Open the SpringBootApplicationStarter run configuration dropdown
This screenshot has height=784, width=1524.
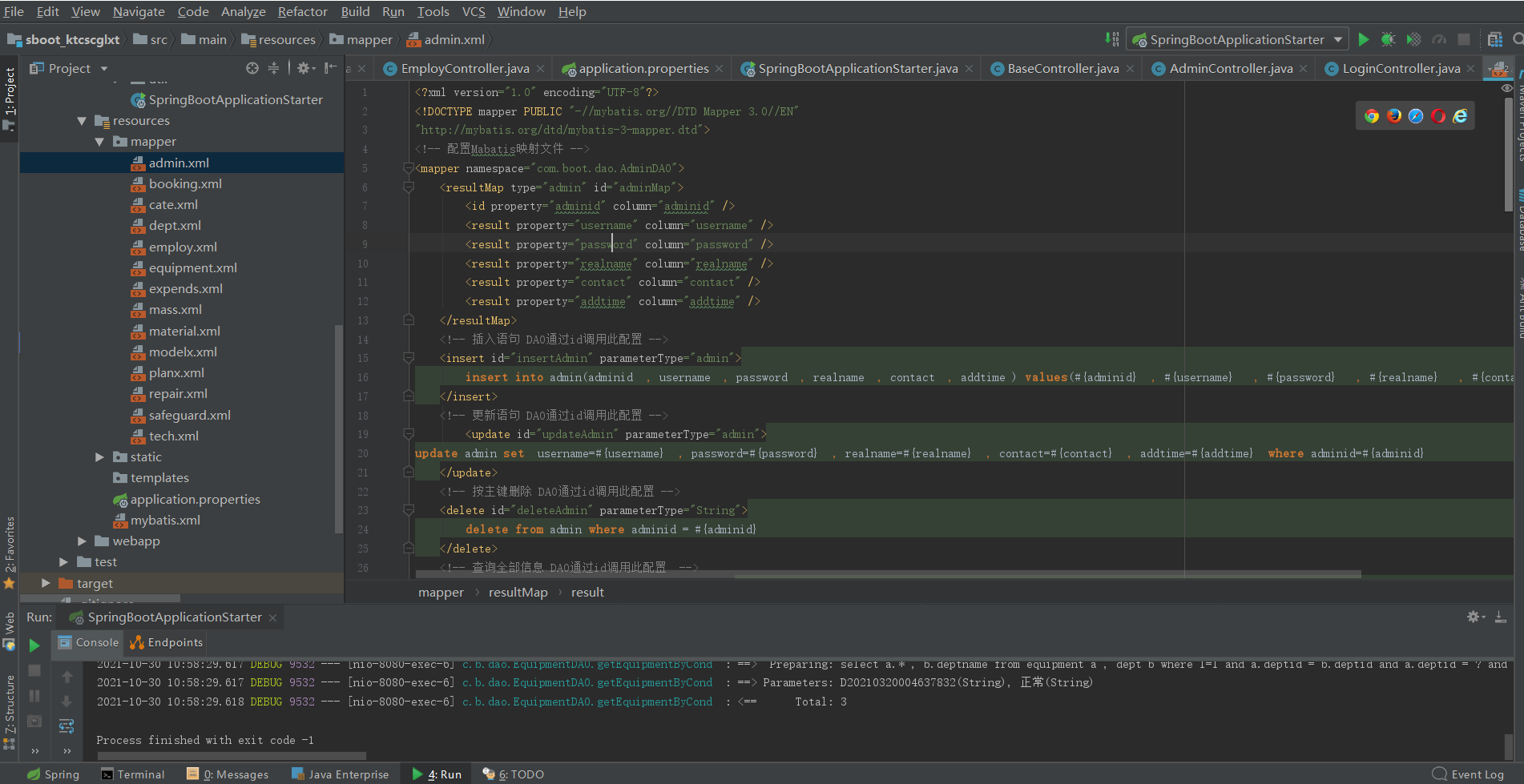click(x=1338, y=39)
